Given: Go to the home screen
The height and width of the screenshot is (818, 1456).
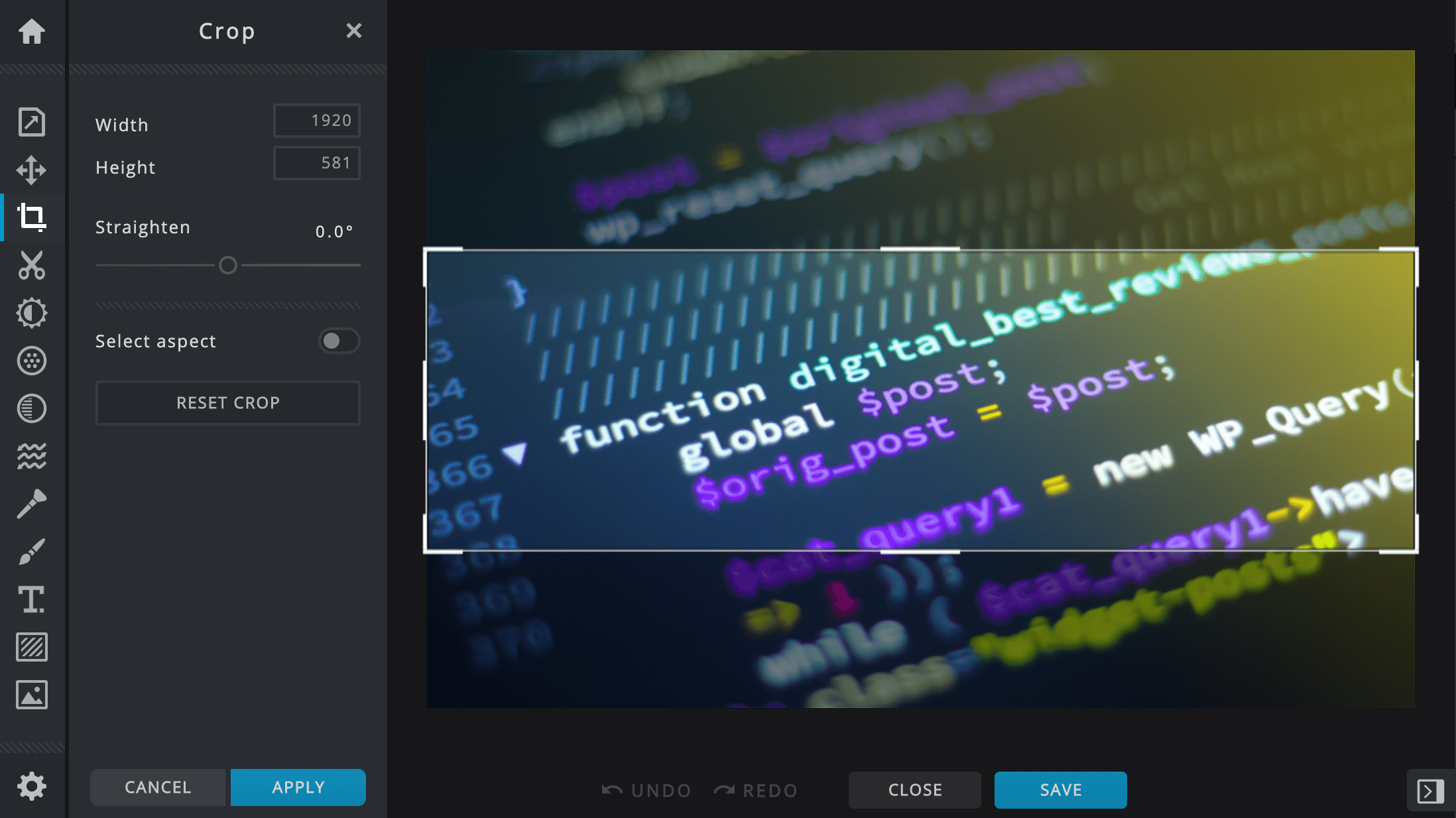Looking at the screenshot, I should 31,31.
